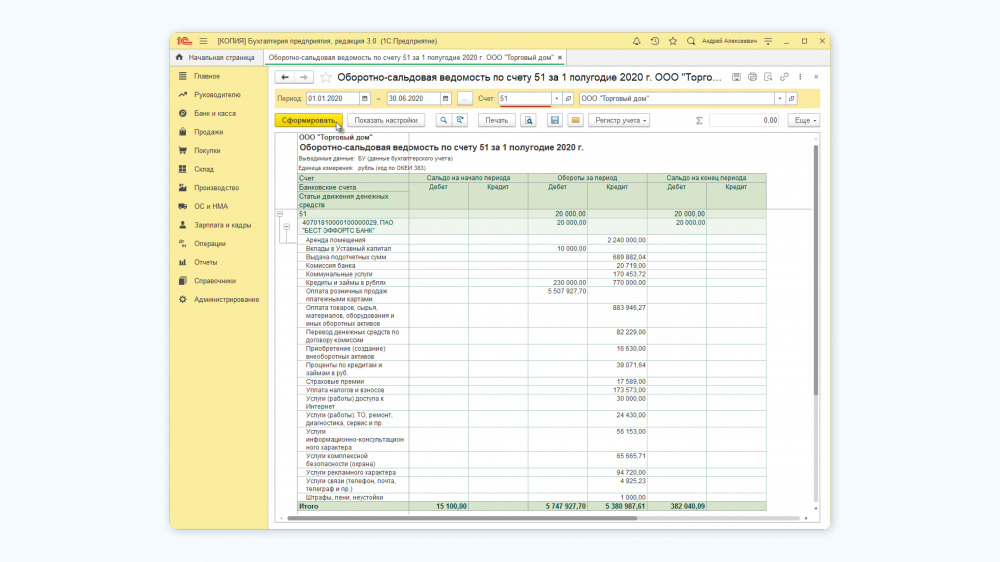Collapse account 51 tree node

point(279,214)
